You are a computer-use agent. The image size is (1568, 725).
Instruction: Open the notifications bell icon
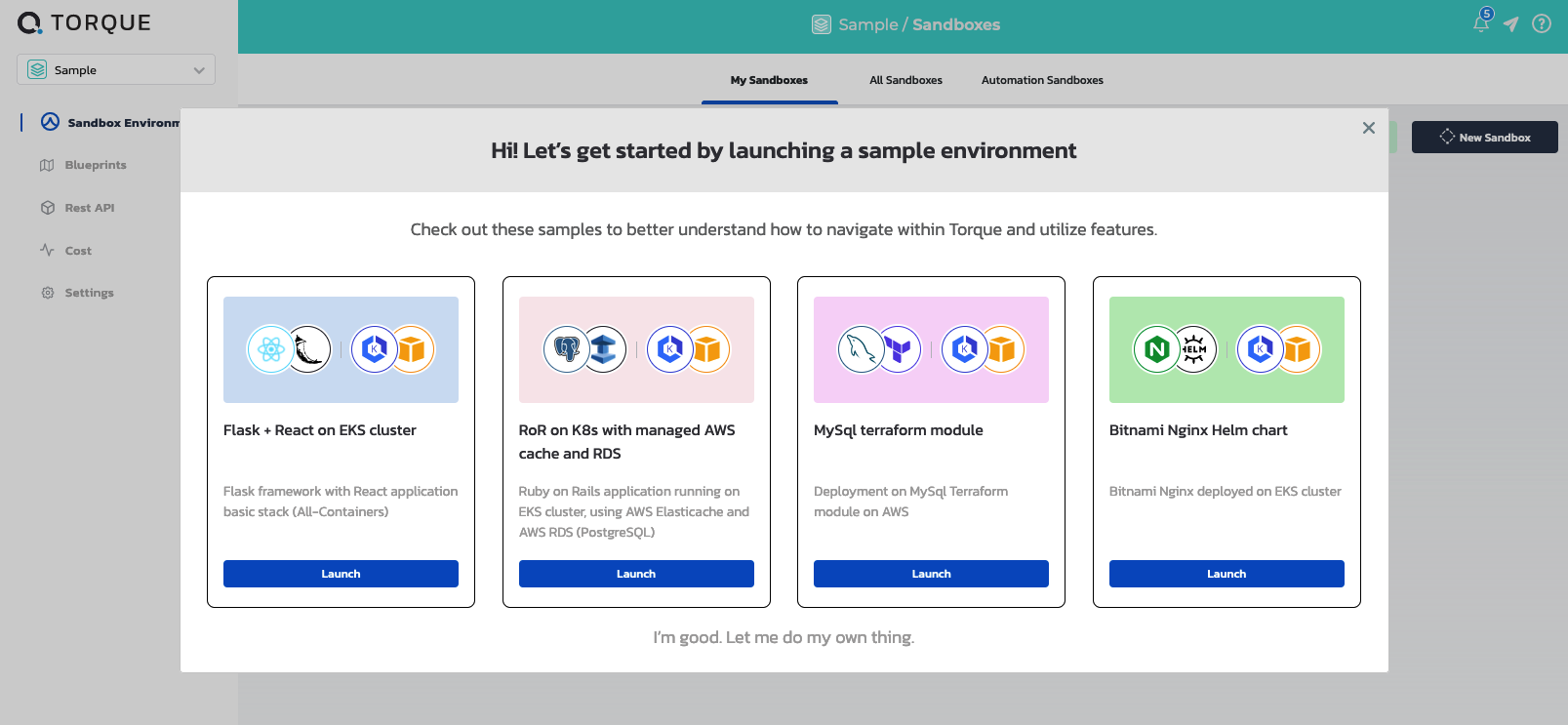click(x=1481, y=23)
